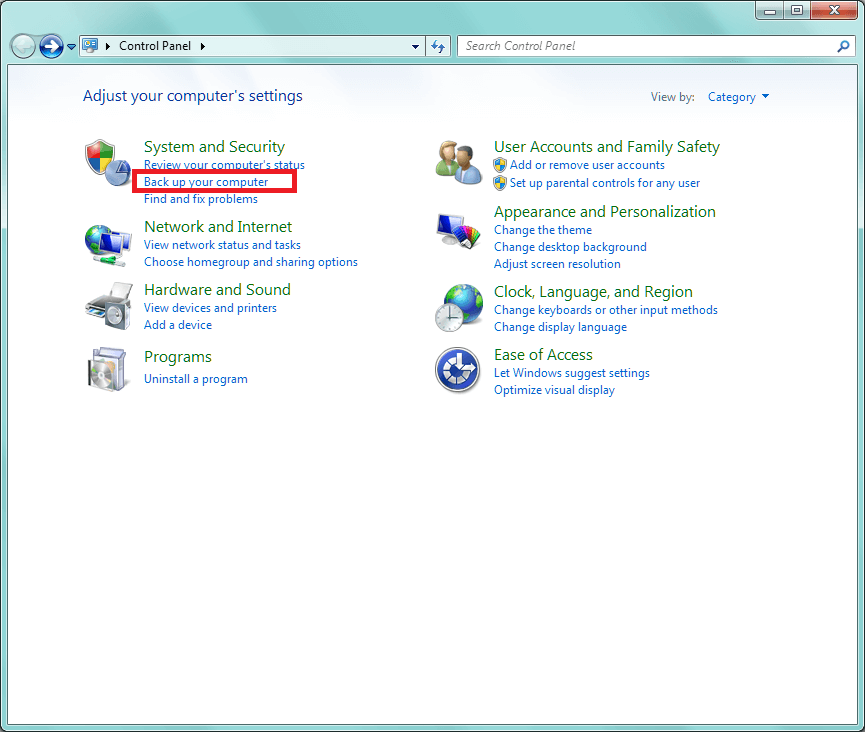Open the Programs disc box icon
Image resolution: width=865 pixels, height=732 pixels.
(107, 369)
